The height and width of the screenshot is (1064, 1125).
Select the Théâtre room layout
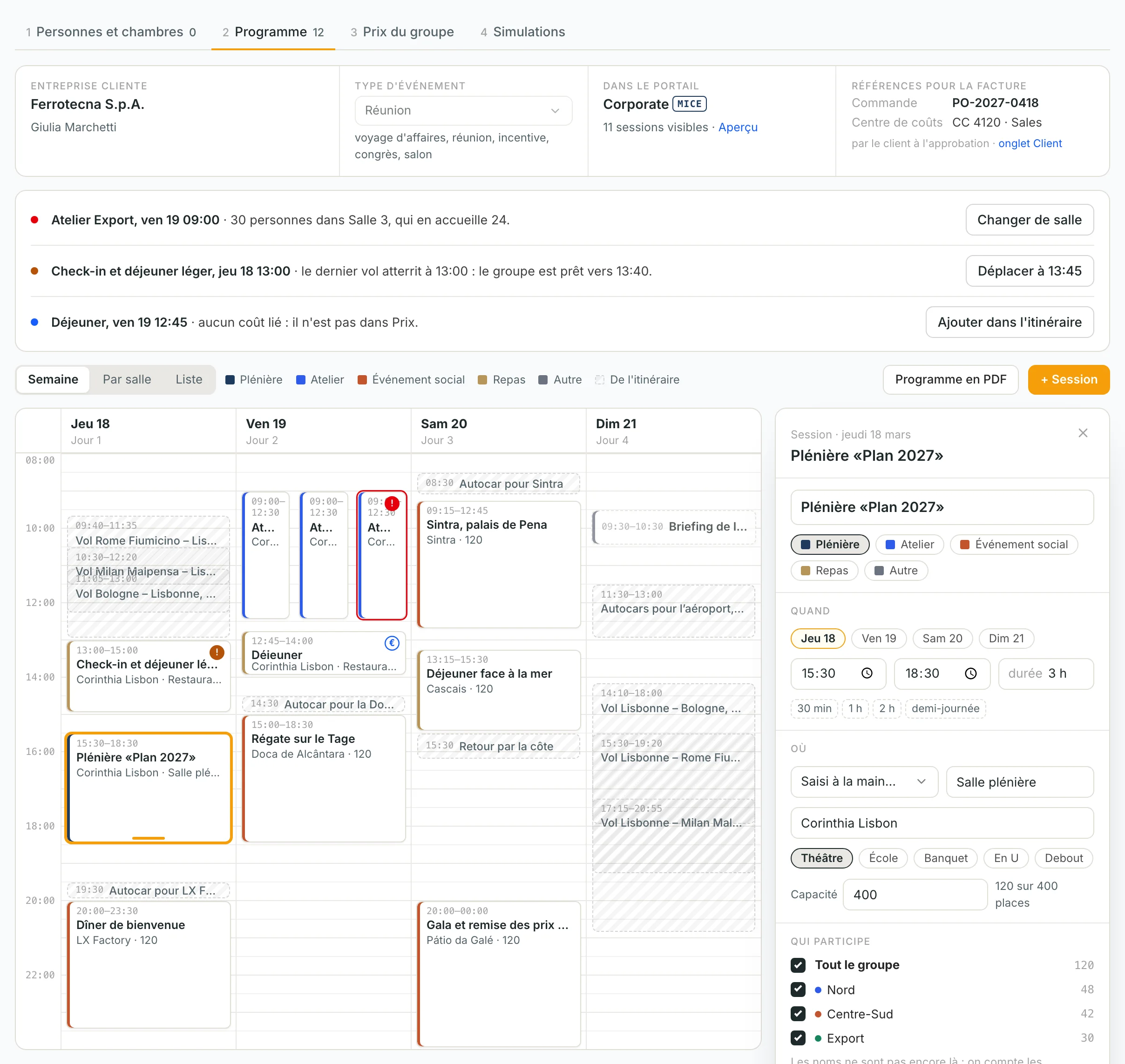[x=821, y=858]
